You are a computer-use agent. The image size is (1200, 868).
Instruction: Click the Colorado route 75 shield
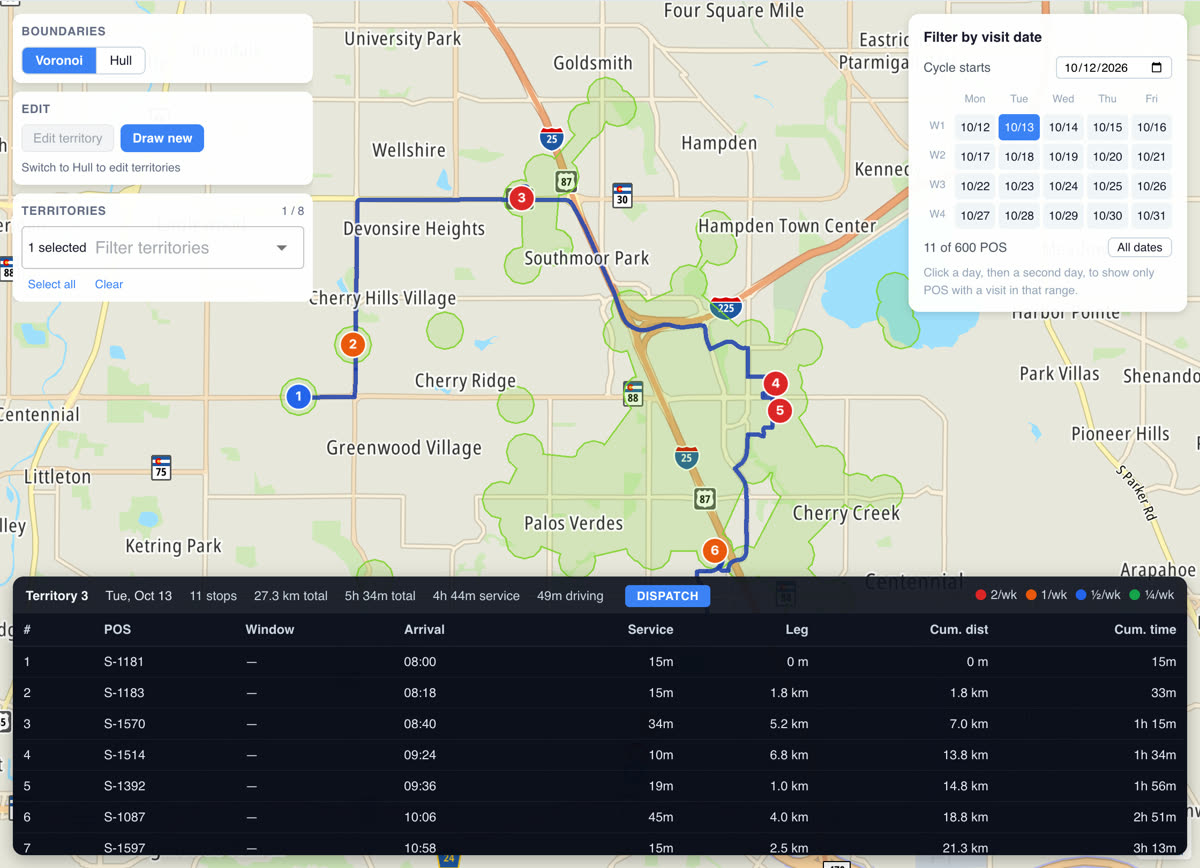click(x=161, y=467)
